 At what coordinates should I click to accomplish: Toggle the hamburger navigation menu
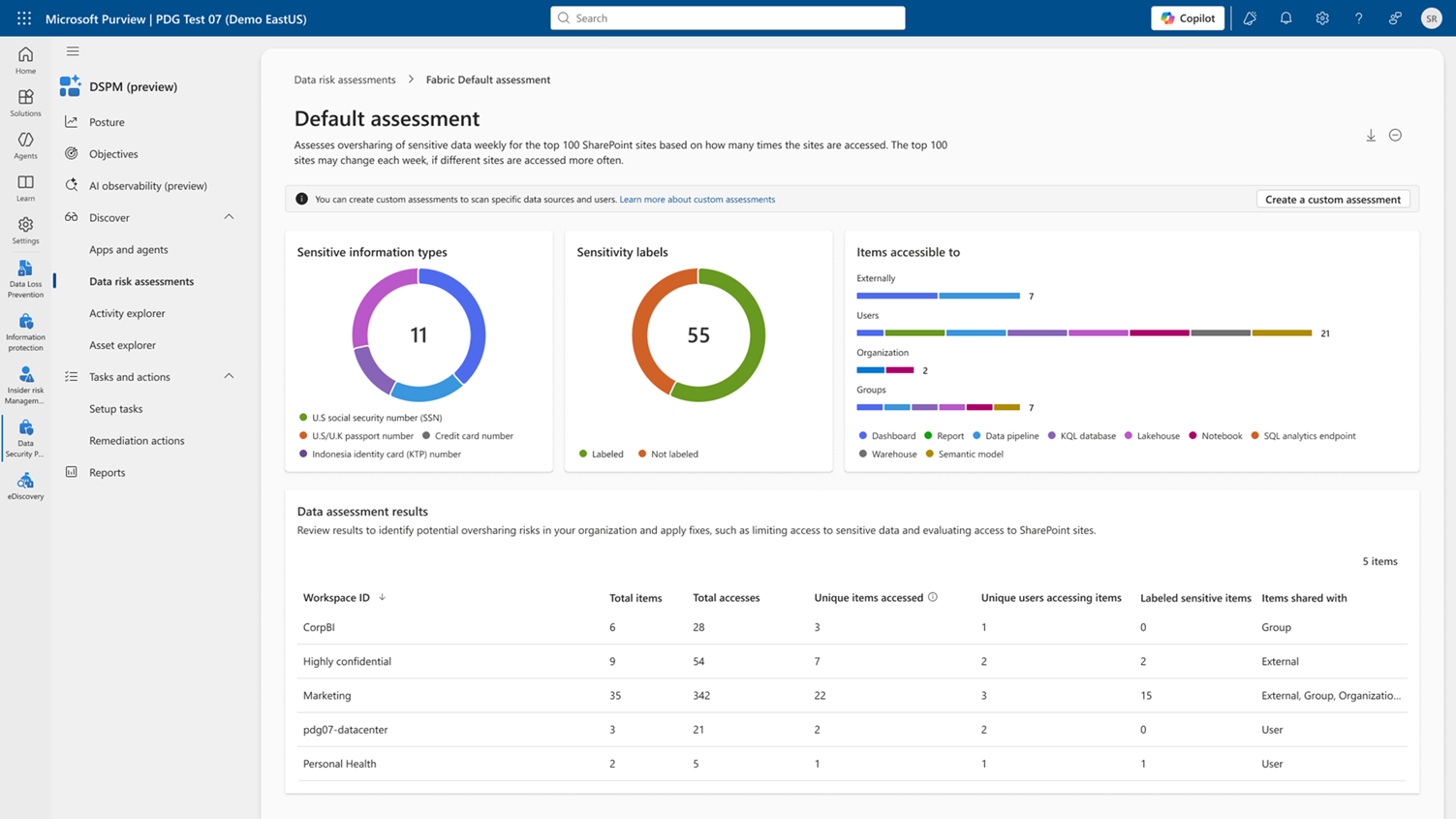(73, 51)
